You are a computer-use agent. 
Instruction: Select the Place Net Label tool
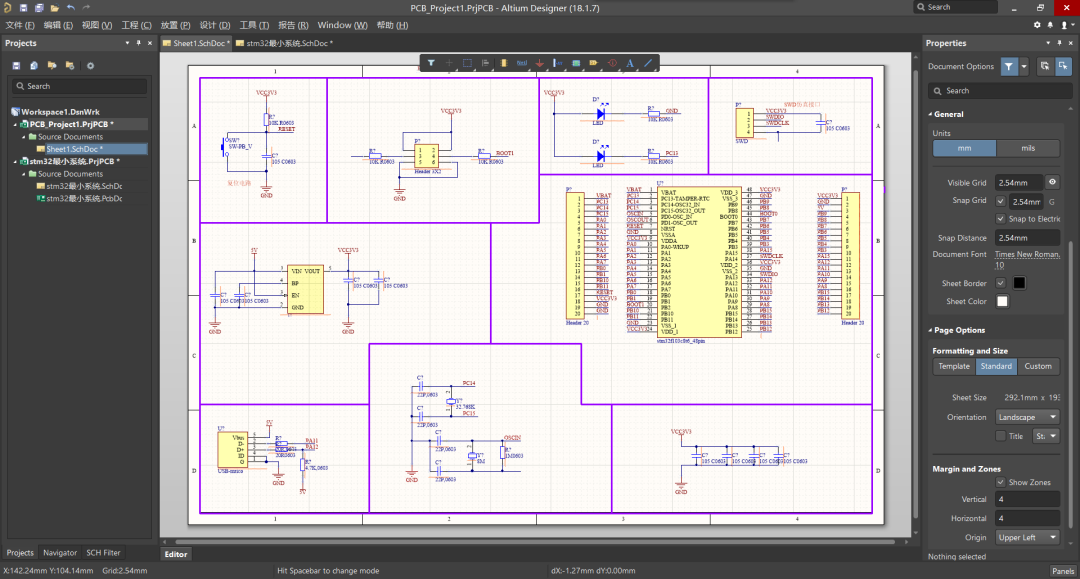tap(557, 63)
